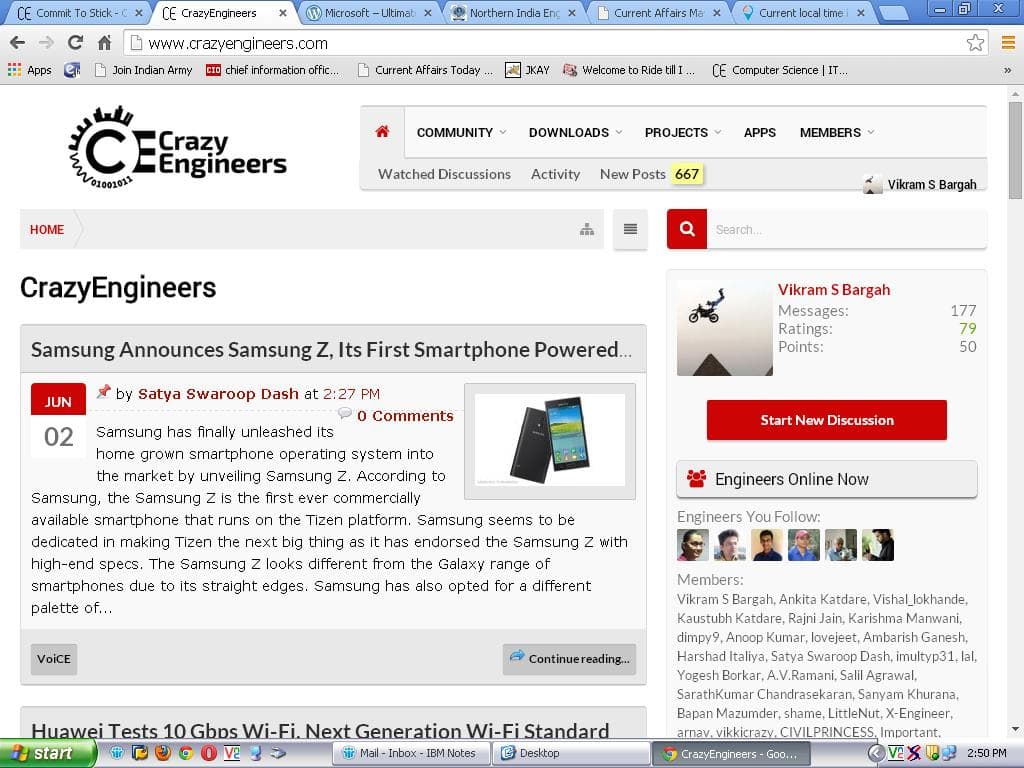Click the Start New Discussion button

(x=827, y=420)
